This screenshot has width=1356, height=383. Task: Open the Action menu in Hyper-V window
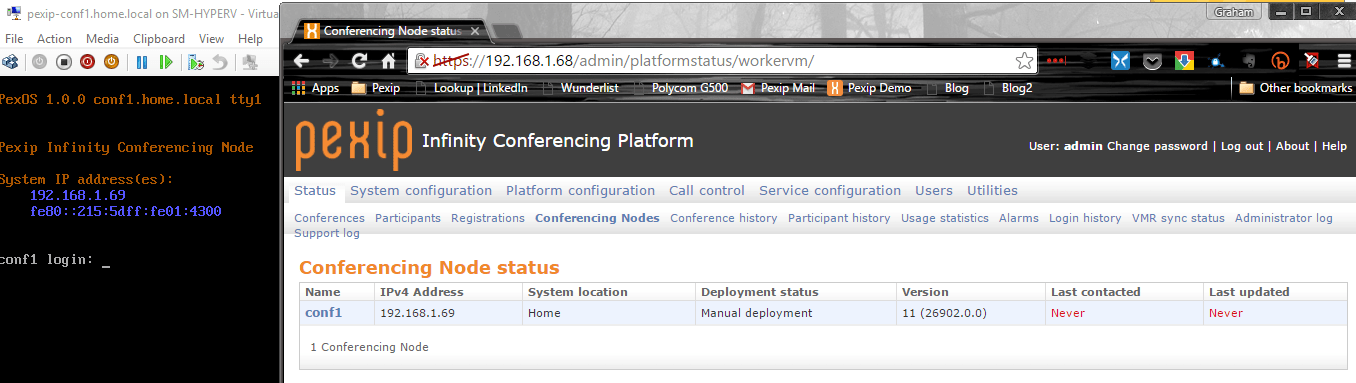tap(54, 39)
